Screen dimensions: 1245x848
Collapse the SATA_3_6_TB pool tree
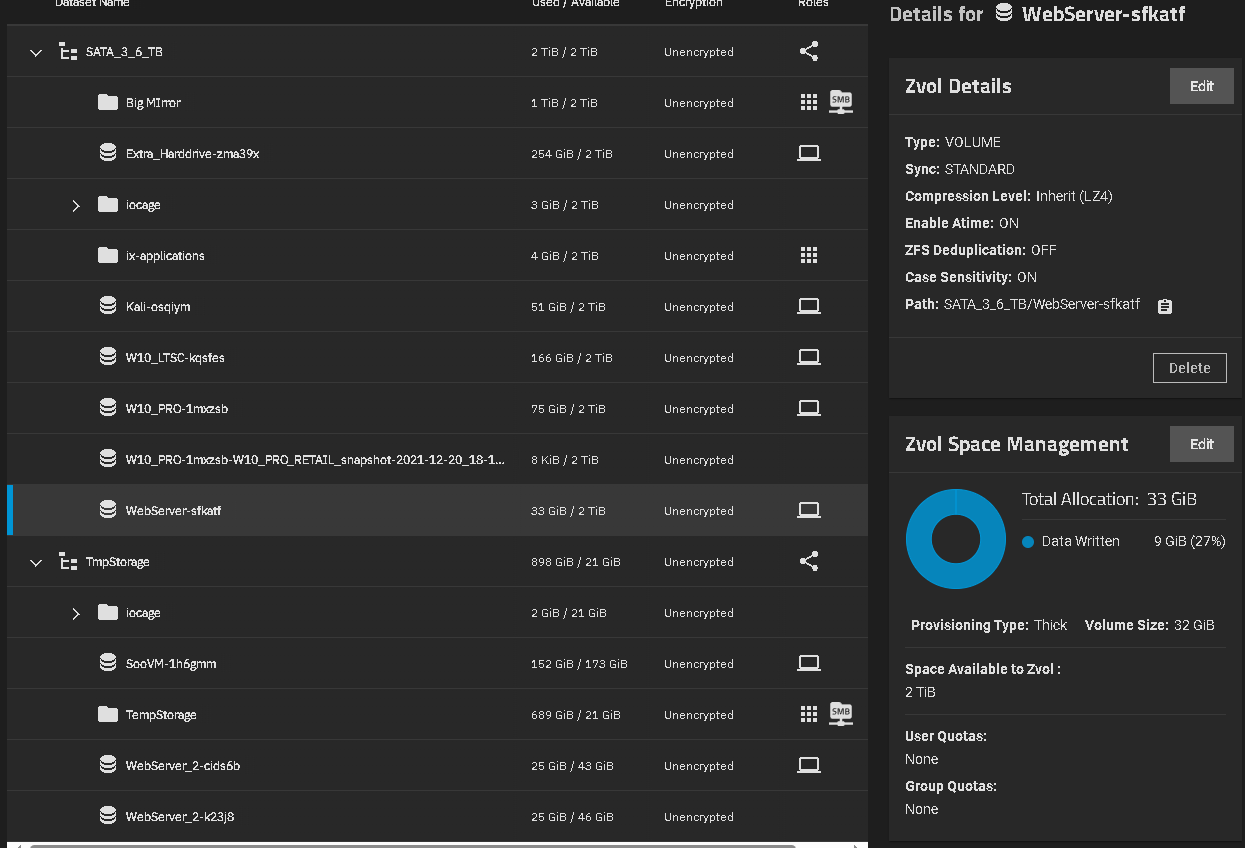pos(36,52)
